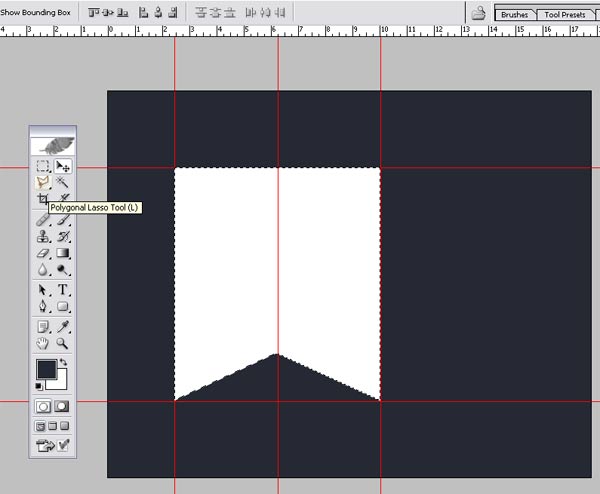Image resolution: width=600 pixels, height=494 pixels.
Task: Select the Move tool
Action: point(63,166)
